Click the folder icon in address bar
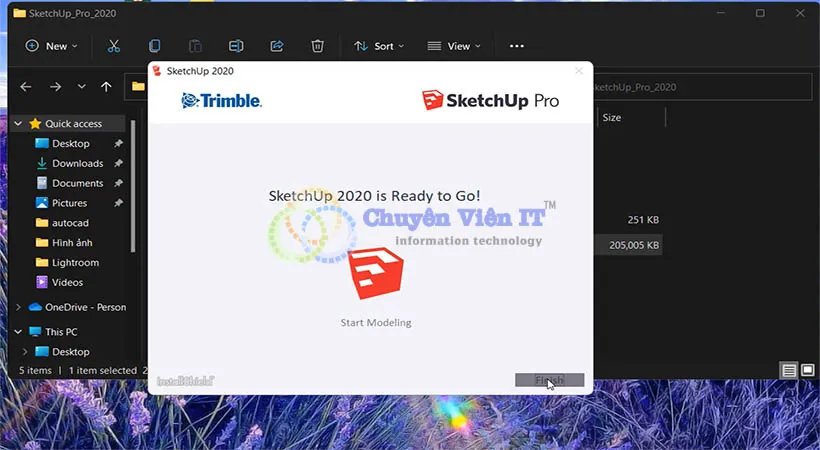 (x=138, y=86)
